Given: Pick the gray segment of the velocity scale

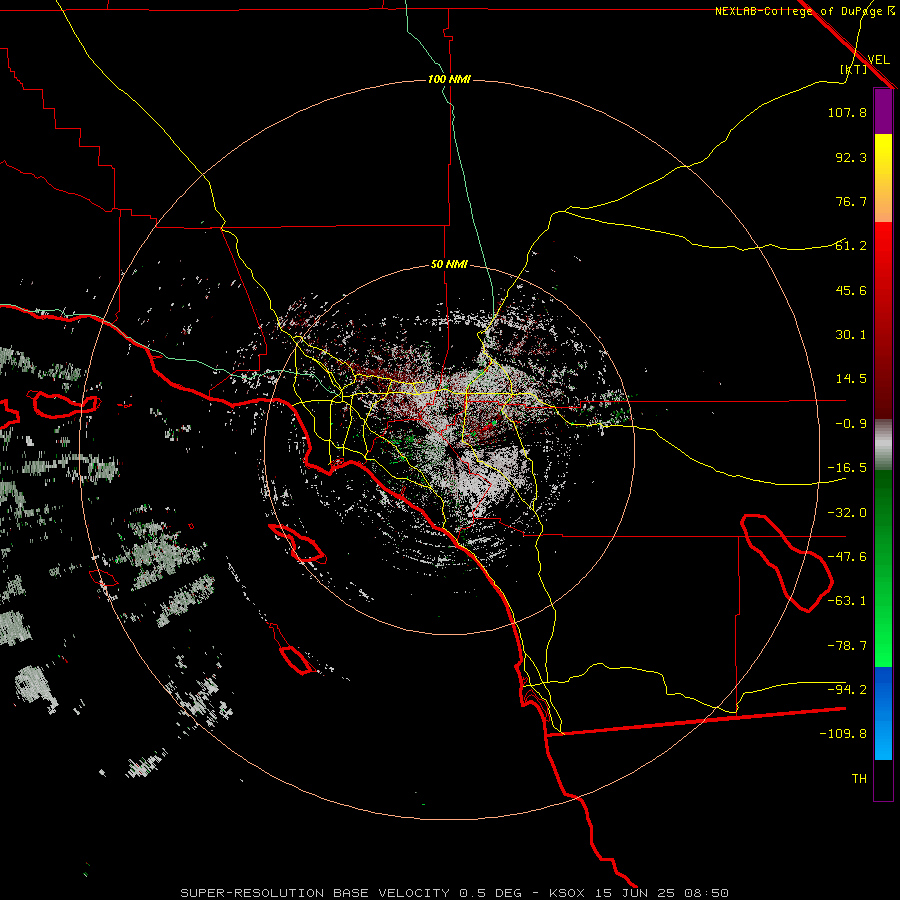Looking at the screenshot, I should click(883, 445).
